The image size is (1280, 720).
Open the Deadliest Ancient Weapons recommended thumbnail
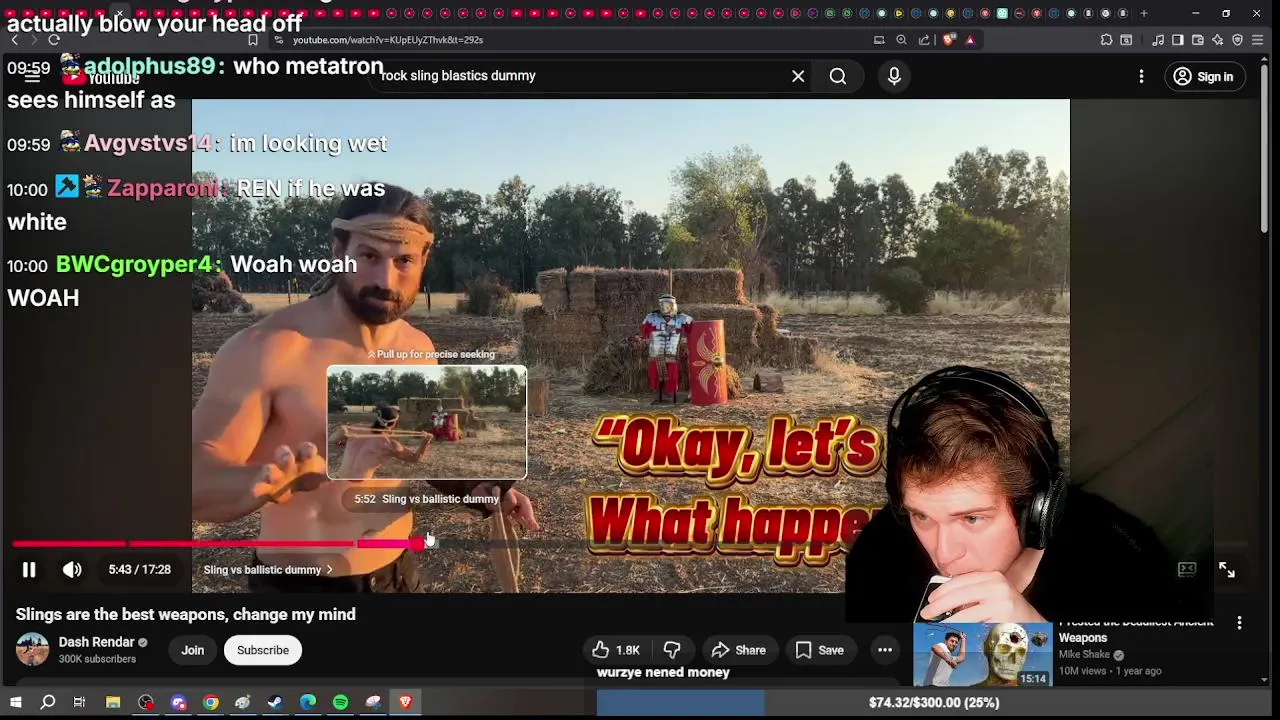(x=982, y=654)
